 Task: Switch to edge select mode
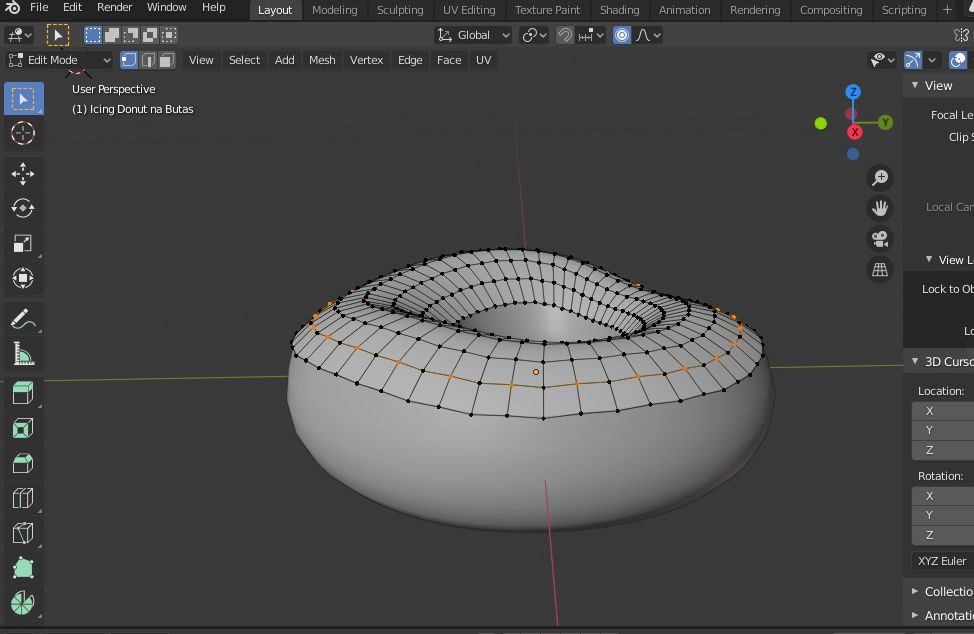click(148, 60)
